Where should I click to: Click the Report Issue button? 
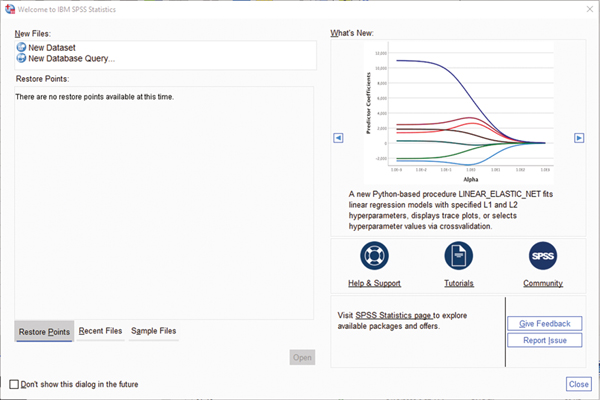[x=545, y=340]
